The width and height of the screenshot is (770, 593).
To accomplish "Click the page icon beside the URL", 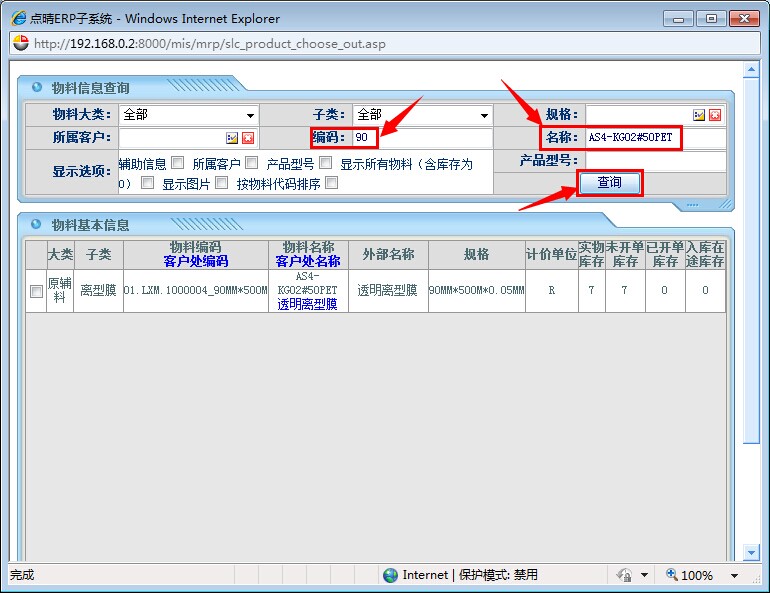I will [20, 43].
